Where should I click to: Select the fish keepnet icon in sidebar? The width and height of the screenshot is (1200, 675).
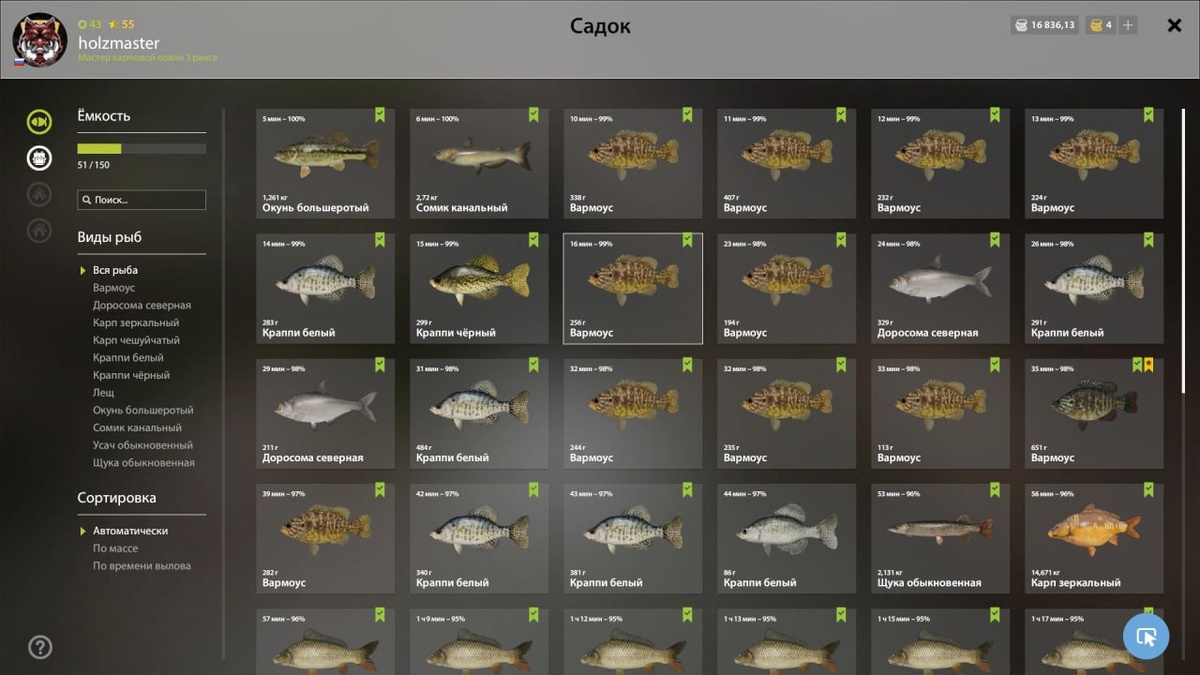point(39,122)
